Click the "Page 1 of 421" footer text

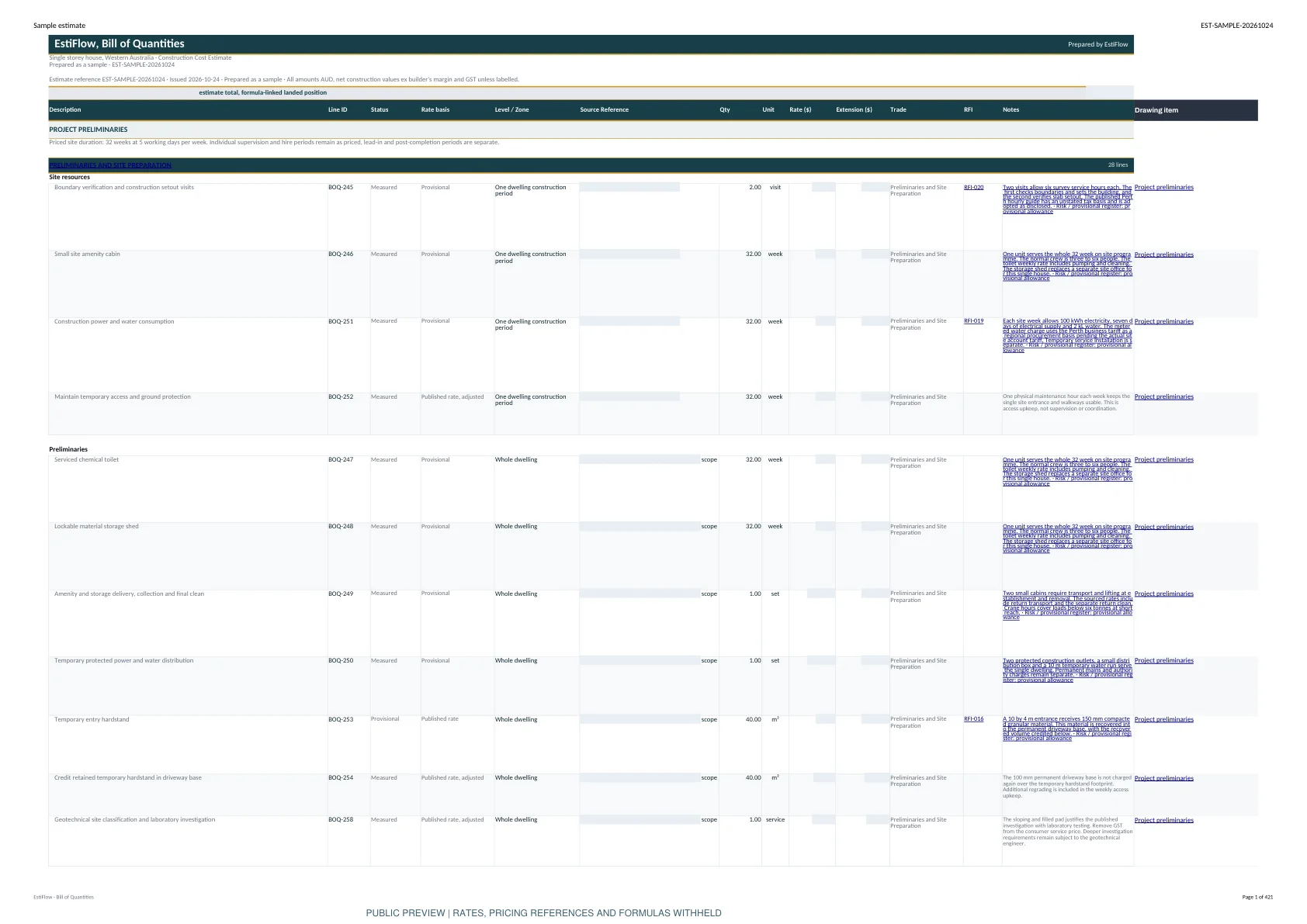click(x=1257, y=897)
